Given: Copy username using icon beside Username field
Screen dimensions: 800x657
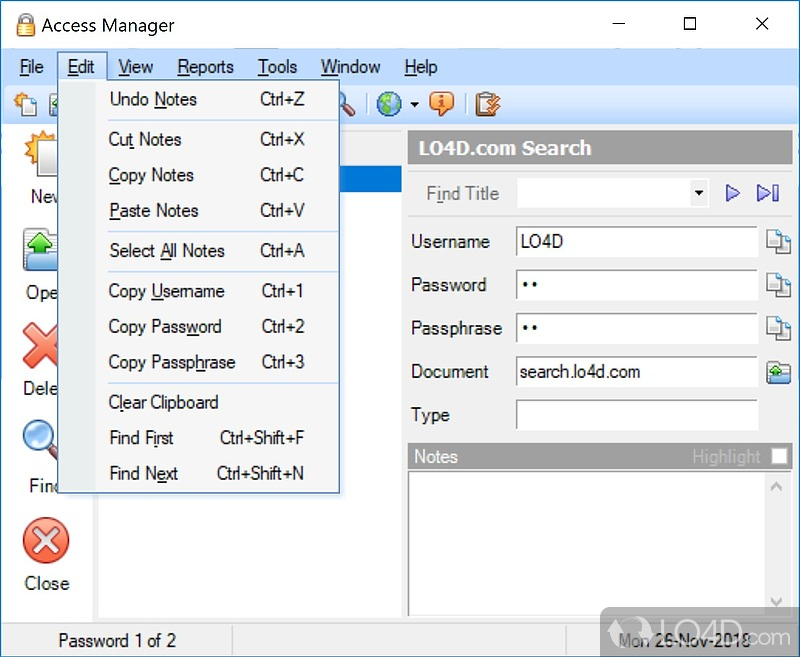Looking at the screenshot, I should (778, 242).
